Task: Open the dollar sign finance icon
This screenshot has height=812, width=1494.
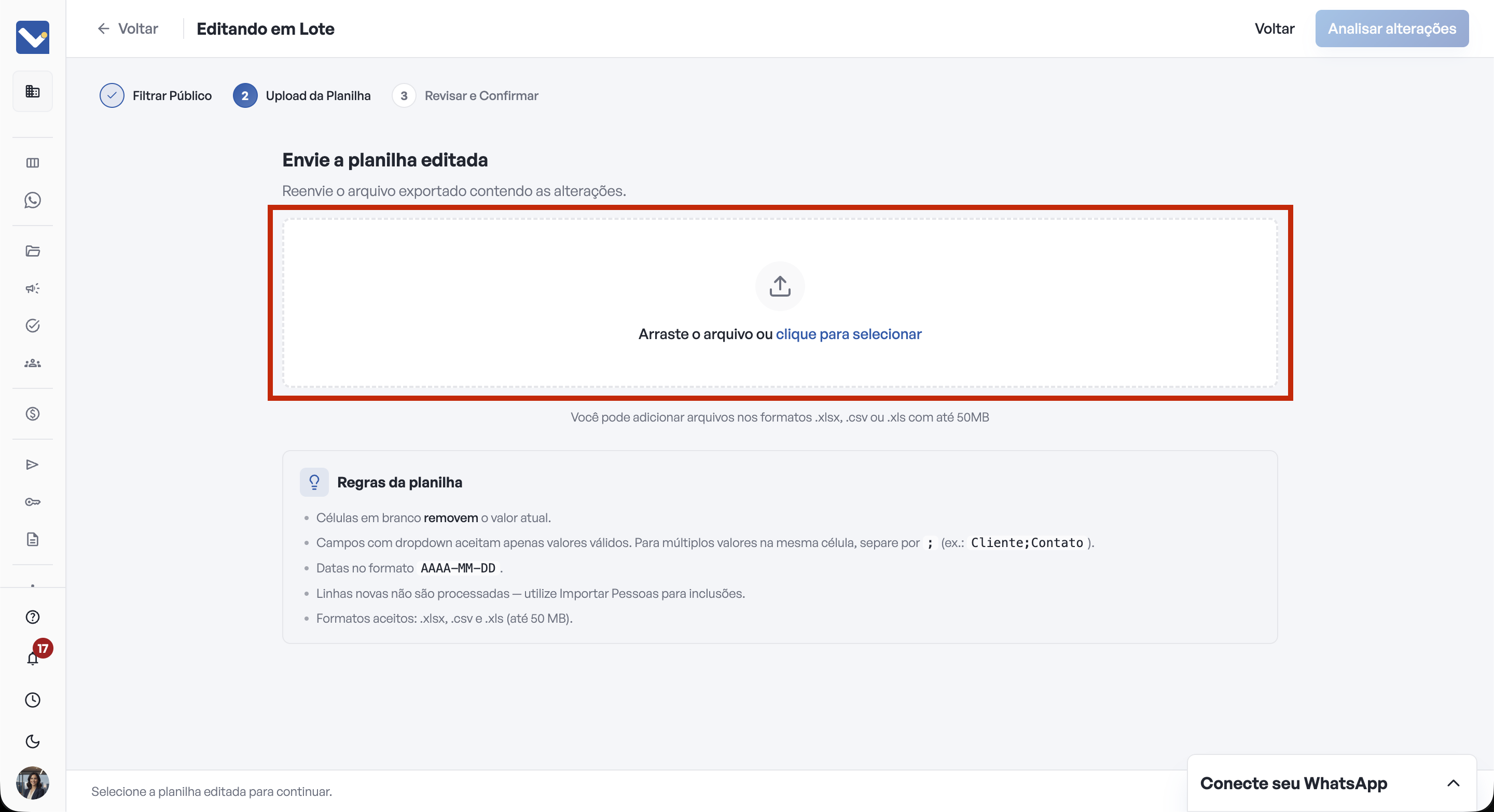Action: click(x=33, y=414)
